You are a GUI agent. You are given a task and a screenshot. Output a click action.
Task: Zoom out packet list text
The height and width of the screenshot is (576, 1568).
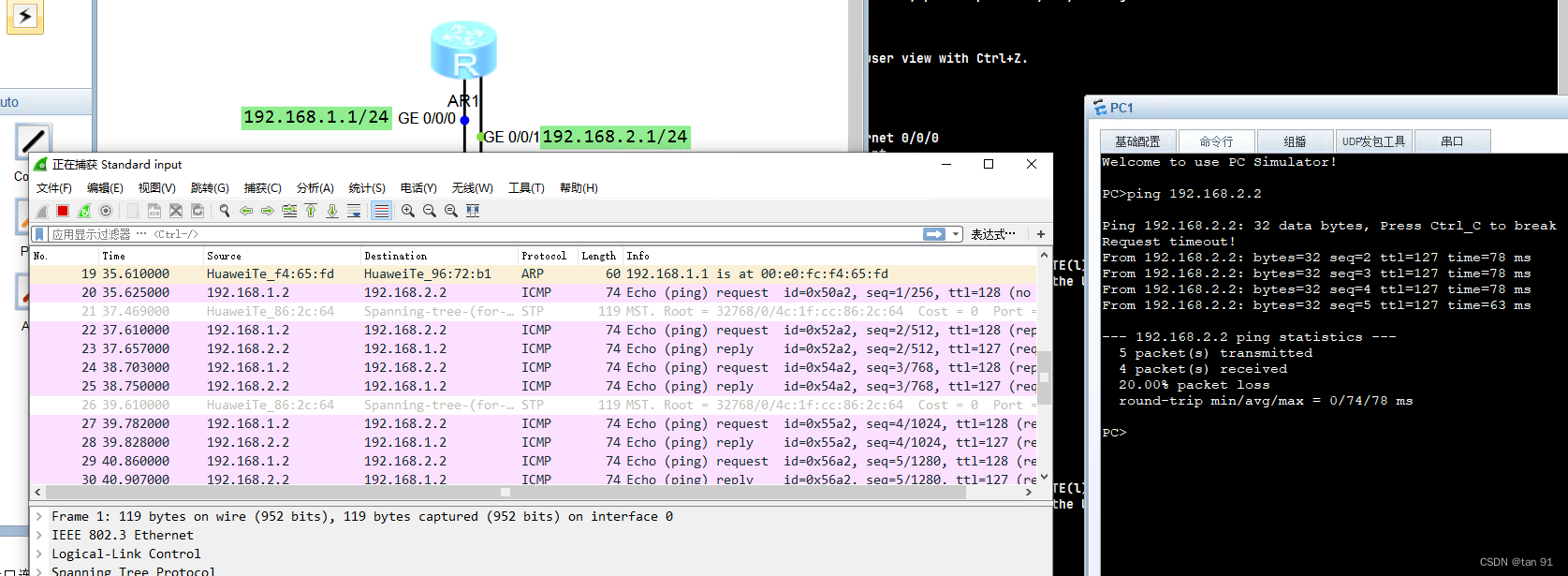tap(430, 211)
